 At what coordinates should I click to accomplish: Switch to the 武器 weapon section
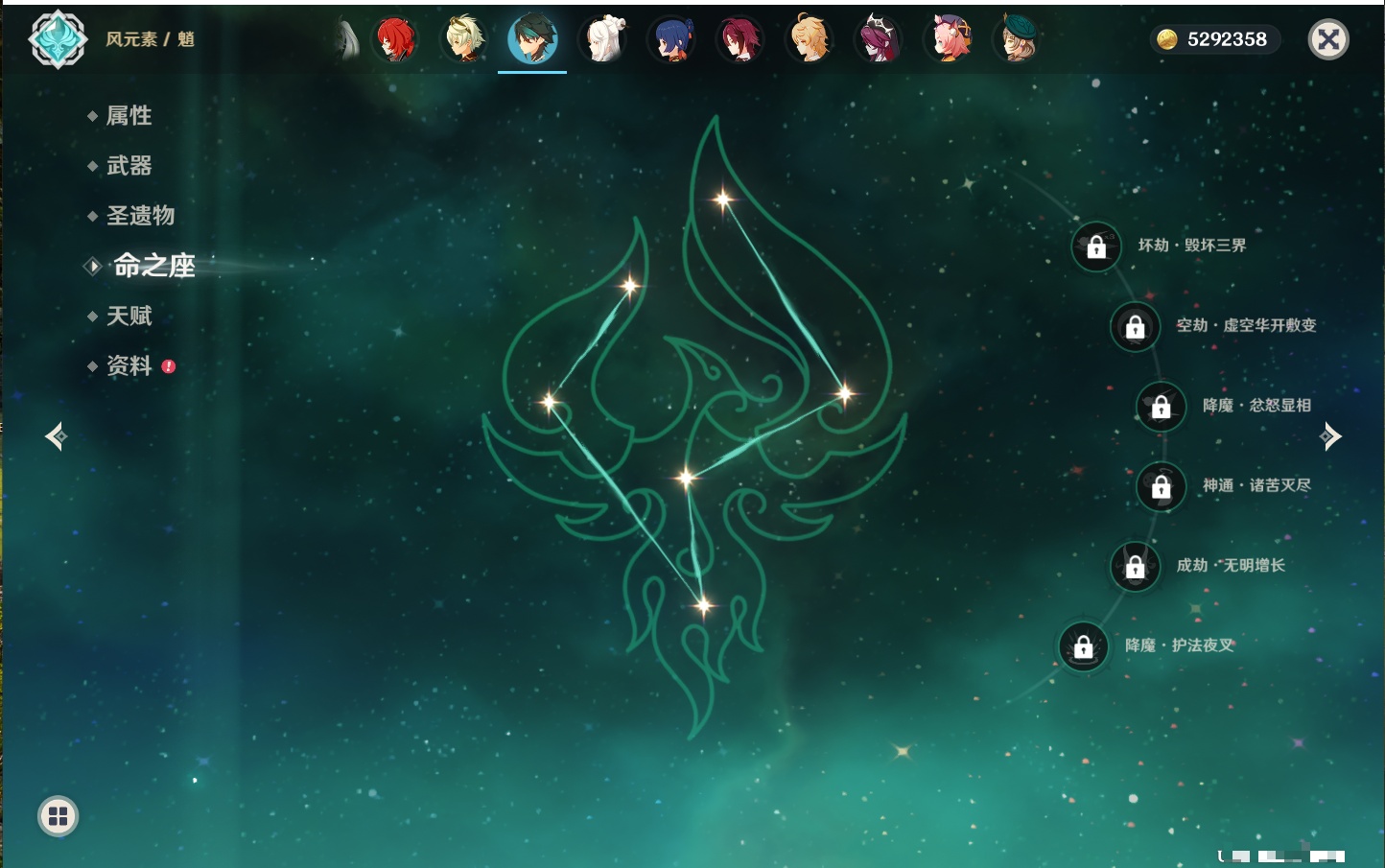(129, 166)
